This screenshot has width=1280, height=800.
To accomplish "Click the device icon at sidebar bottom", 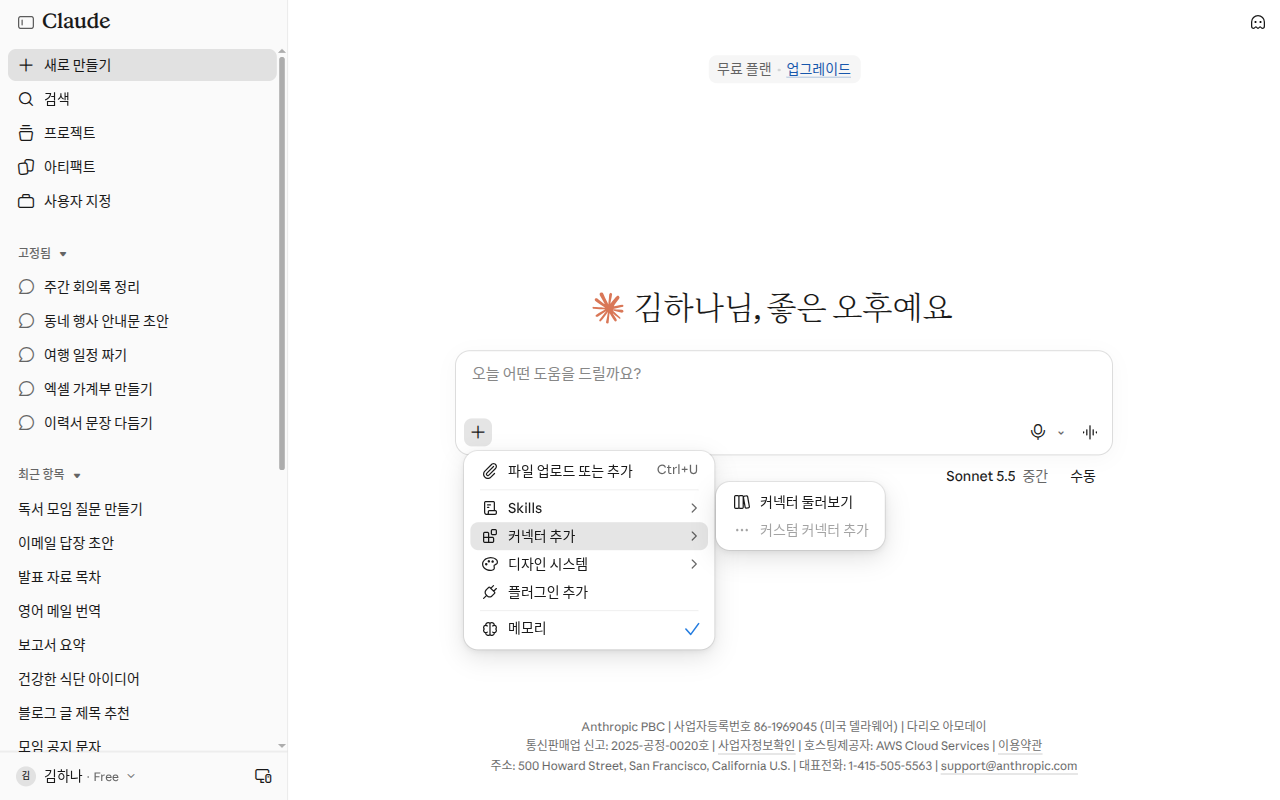I will [x=263, y=776].
